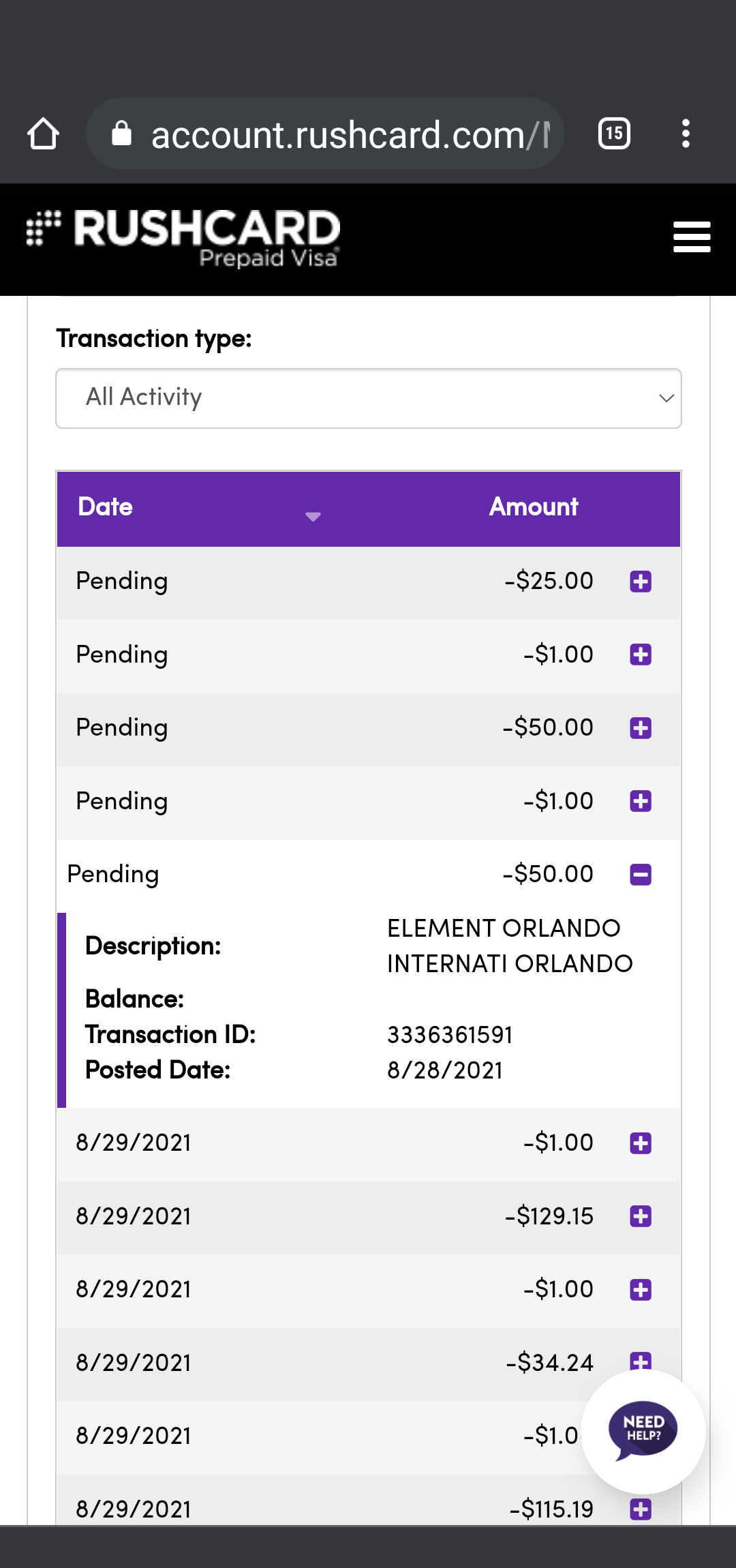
Task: Sort transactions by the Date column arrow
Action: (x=313, y=517)
